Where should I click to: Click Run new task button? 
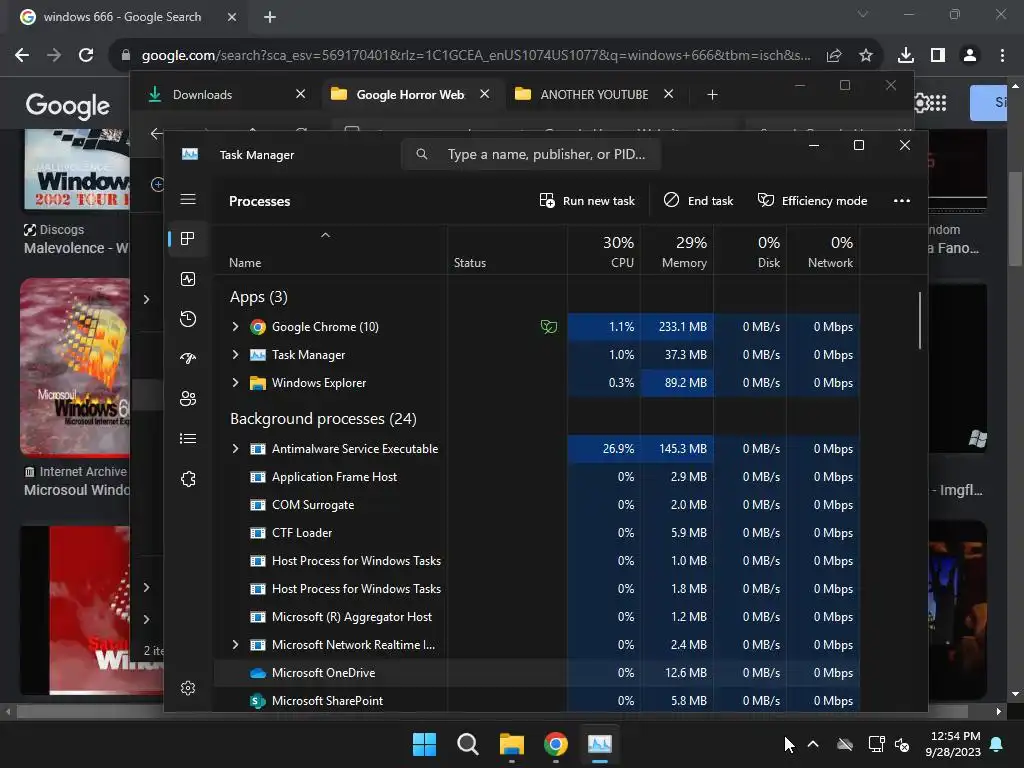coord(587,200)
